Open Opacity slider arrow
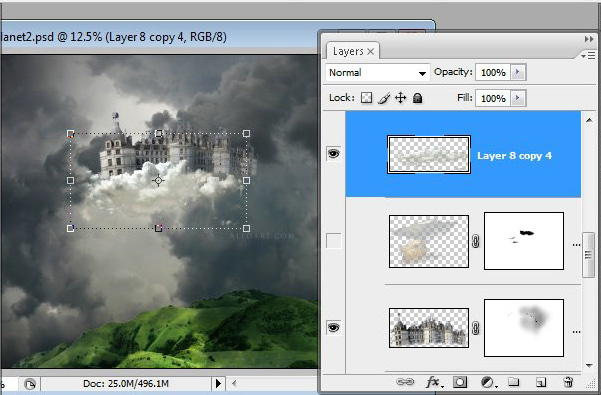Viewport: 601px width, 395px height. (x=518, y=72)
